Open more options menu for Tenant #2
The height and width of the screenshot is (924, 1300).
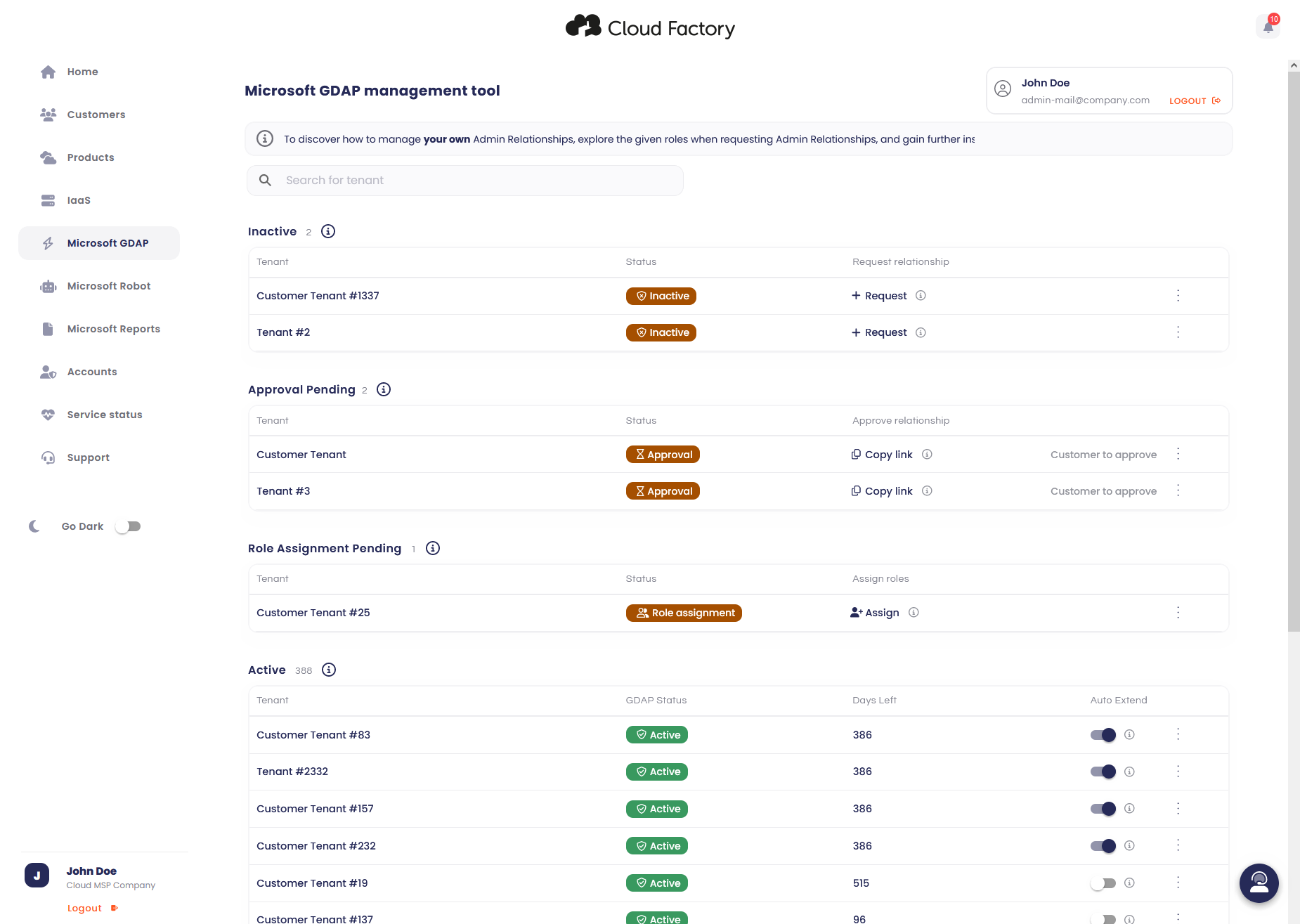click(x=1178, y=332)
